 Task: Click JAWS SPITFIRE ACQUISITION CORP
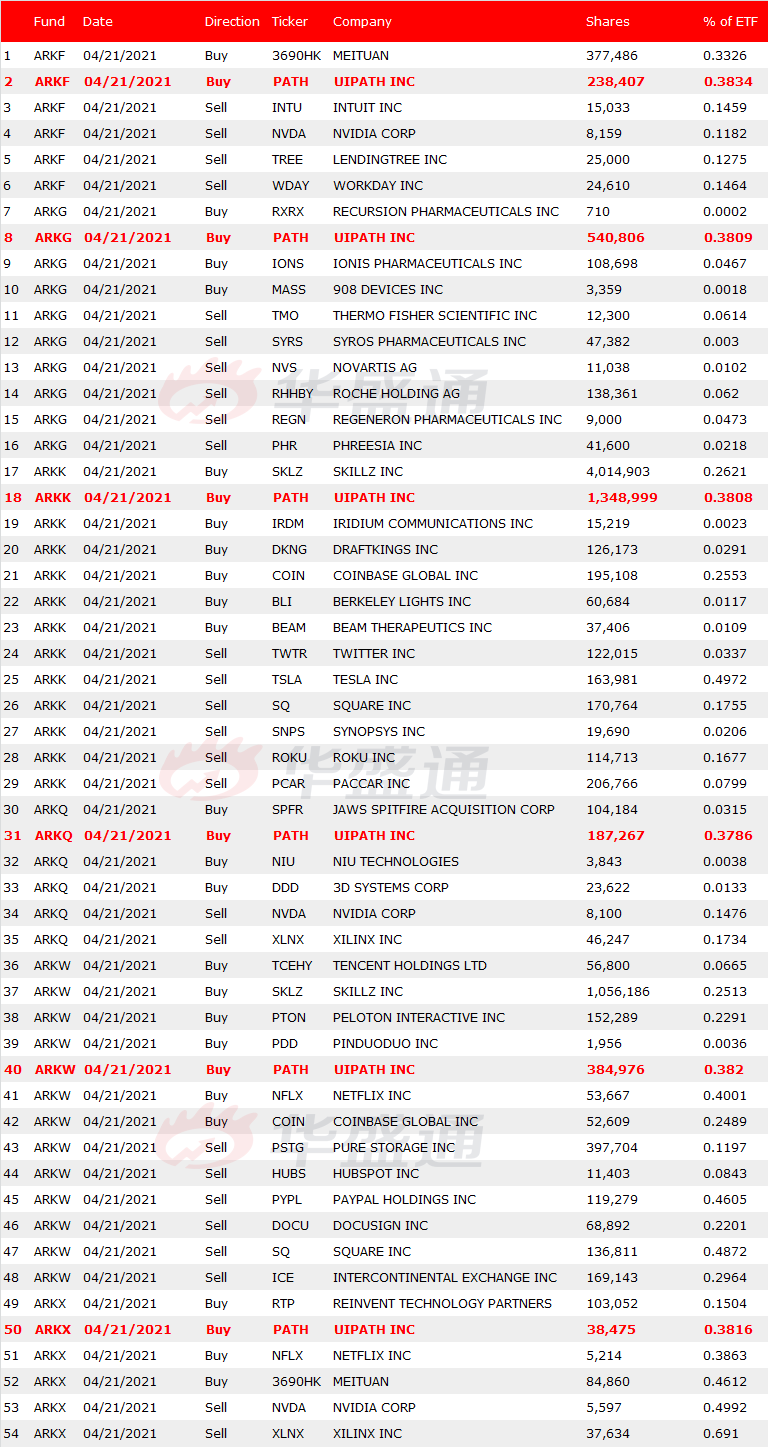[444, 809]
